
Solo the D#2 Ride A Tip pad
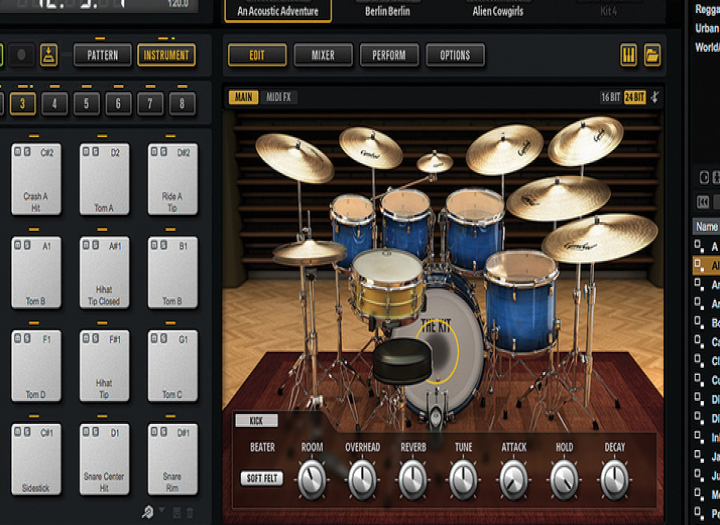coord(164,152)
